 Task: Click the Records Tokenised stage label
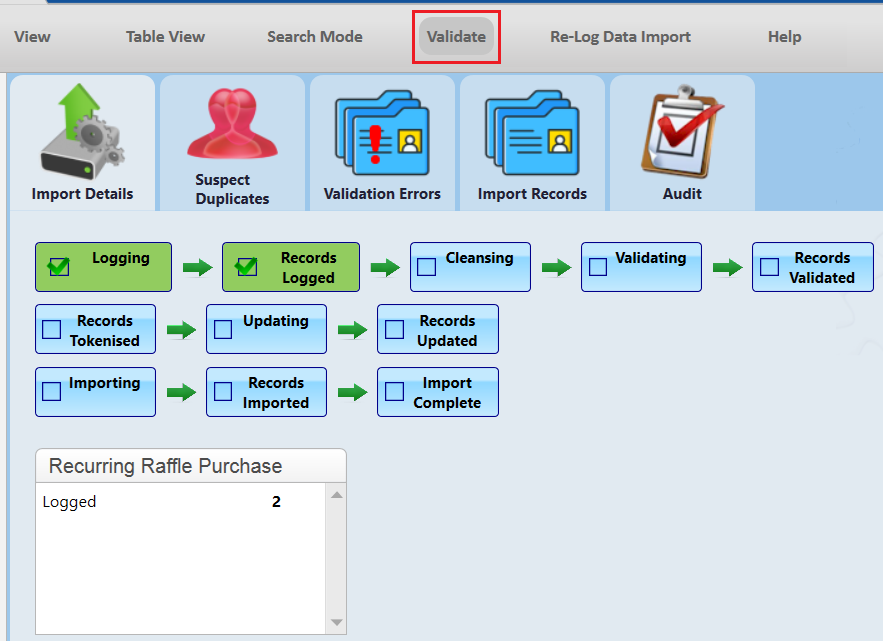pos(105,331)
